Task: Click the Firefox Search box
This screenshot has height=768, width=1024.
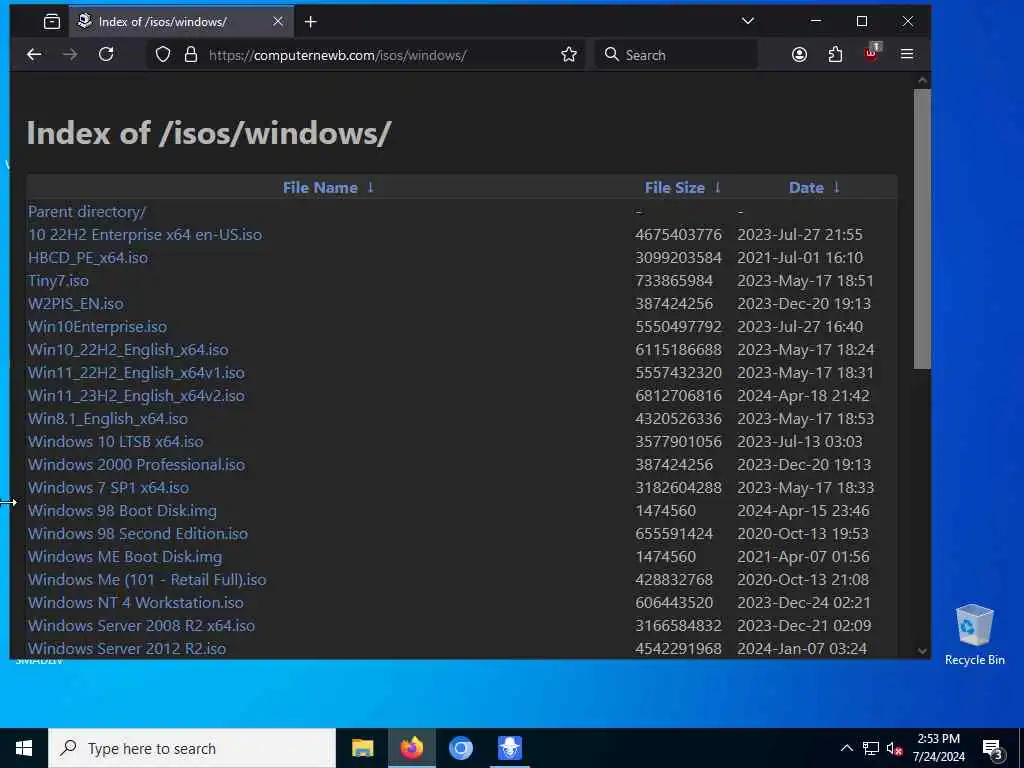Action: pos(676,55)
